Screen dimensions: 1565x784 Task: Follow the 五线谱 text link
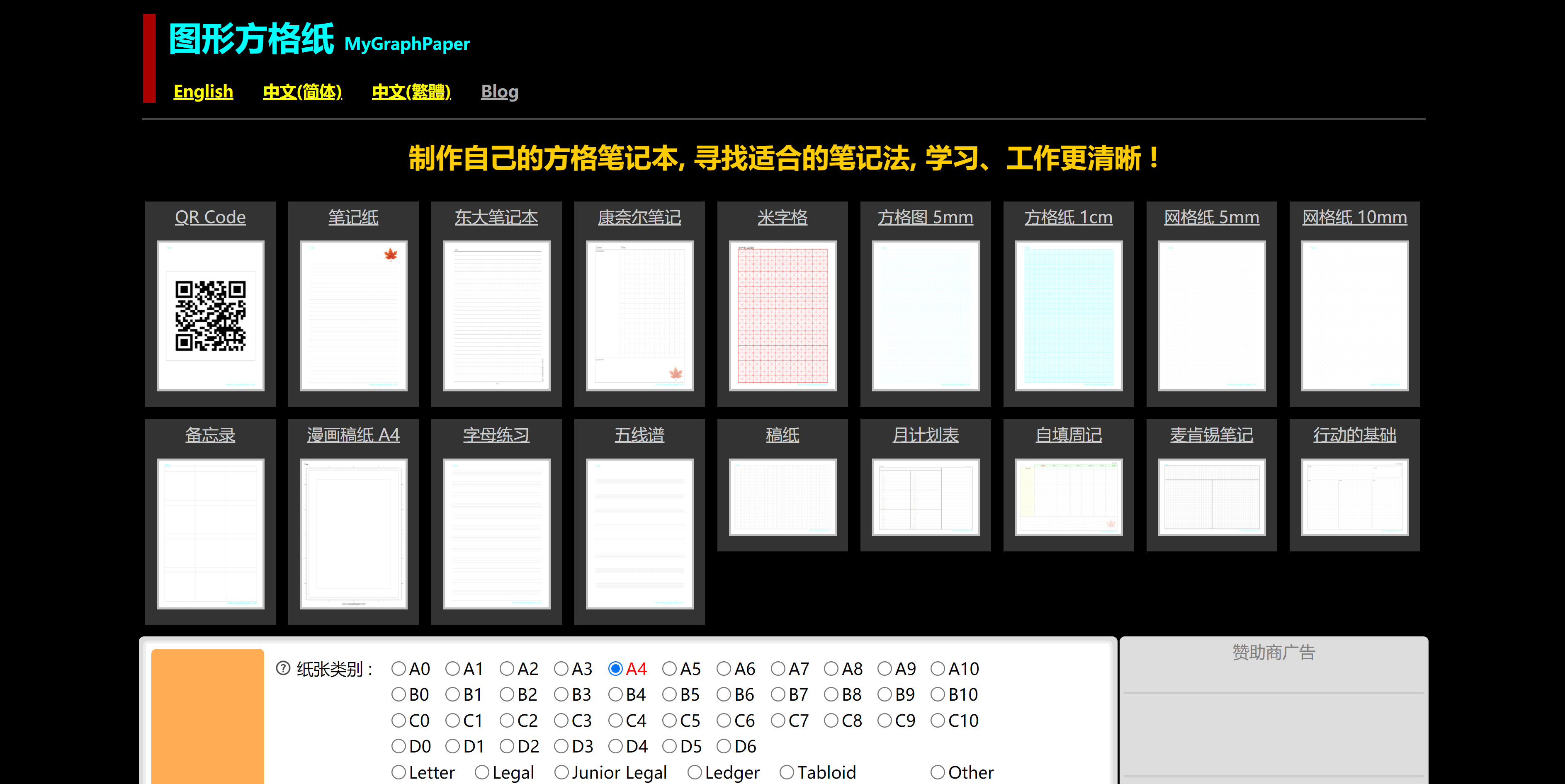tap(640, 435)
